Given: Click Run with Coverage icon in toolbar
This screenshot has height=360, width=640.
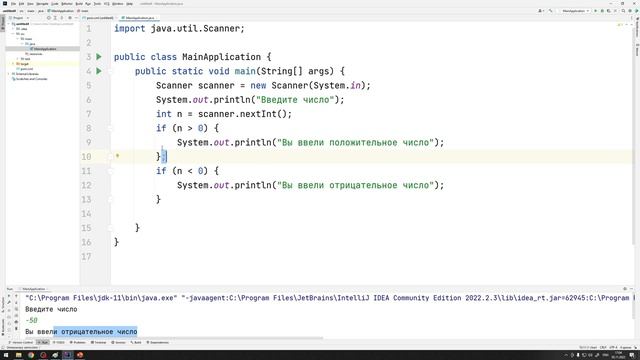Looking at the screenshot, I should pos(609,11).
